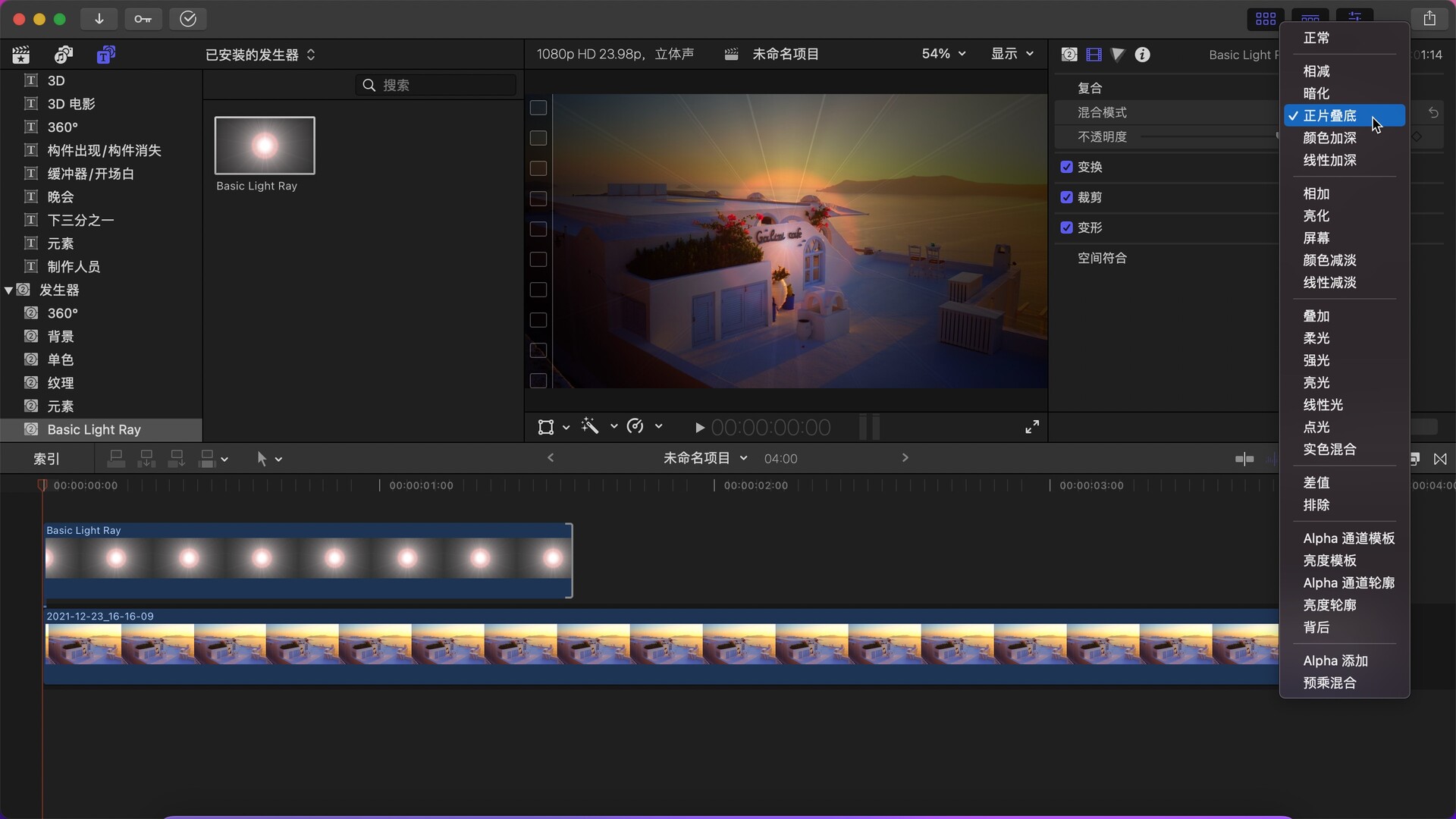Image resolution: width=1456 pixels, height=819 pixels.
Task: Select 屏幕 blend mode
Action: pyautogui.click(x=1344, y=238)
